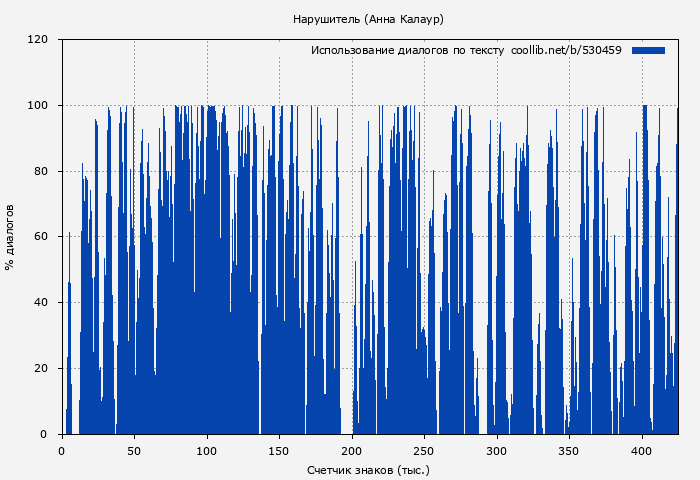
Task: Click the "% диалогов" vertical axis label
Action: (x=10, y=237)
